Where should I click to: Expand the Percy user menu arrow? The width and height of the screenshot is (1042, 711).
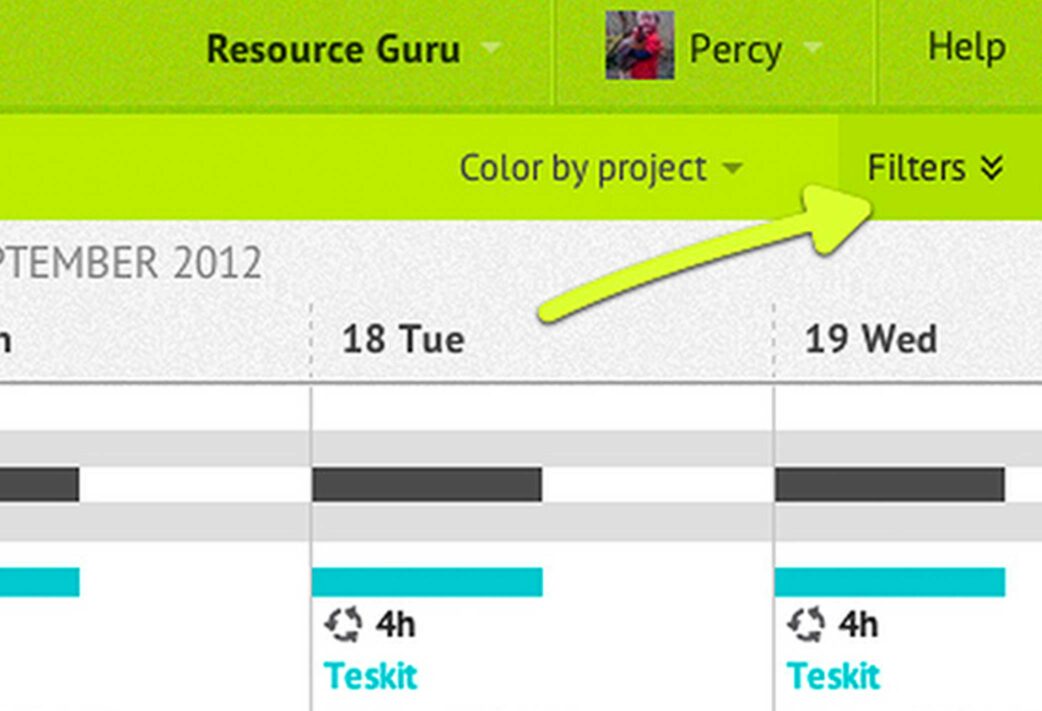pos(812,47)
